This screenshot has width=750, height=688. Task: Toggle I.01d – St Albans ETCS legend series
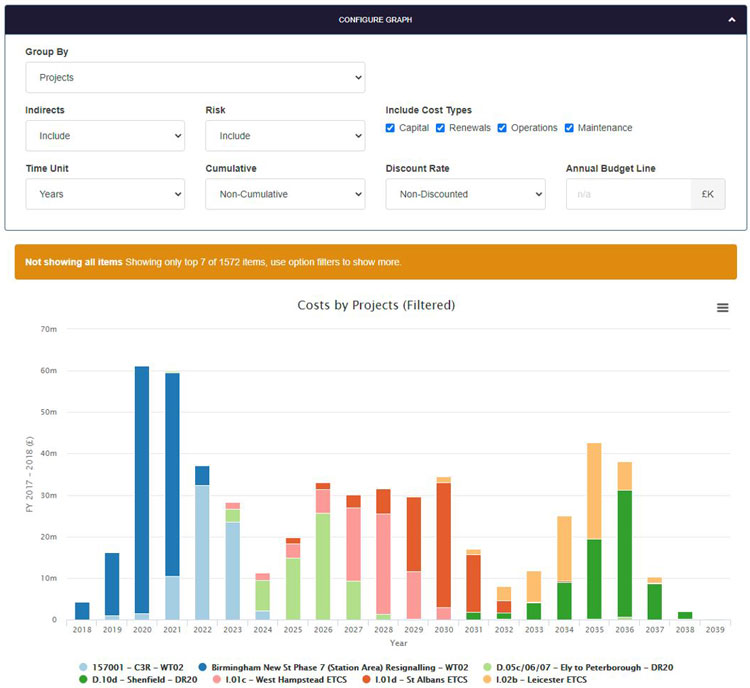[x=415, y=679]
